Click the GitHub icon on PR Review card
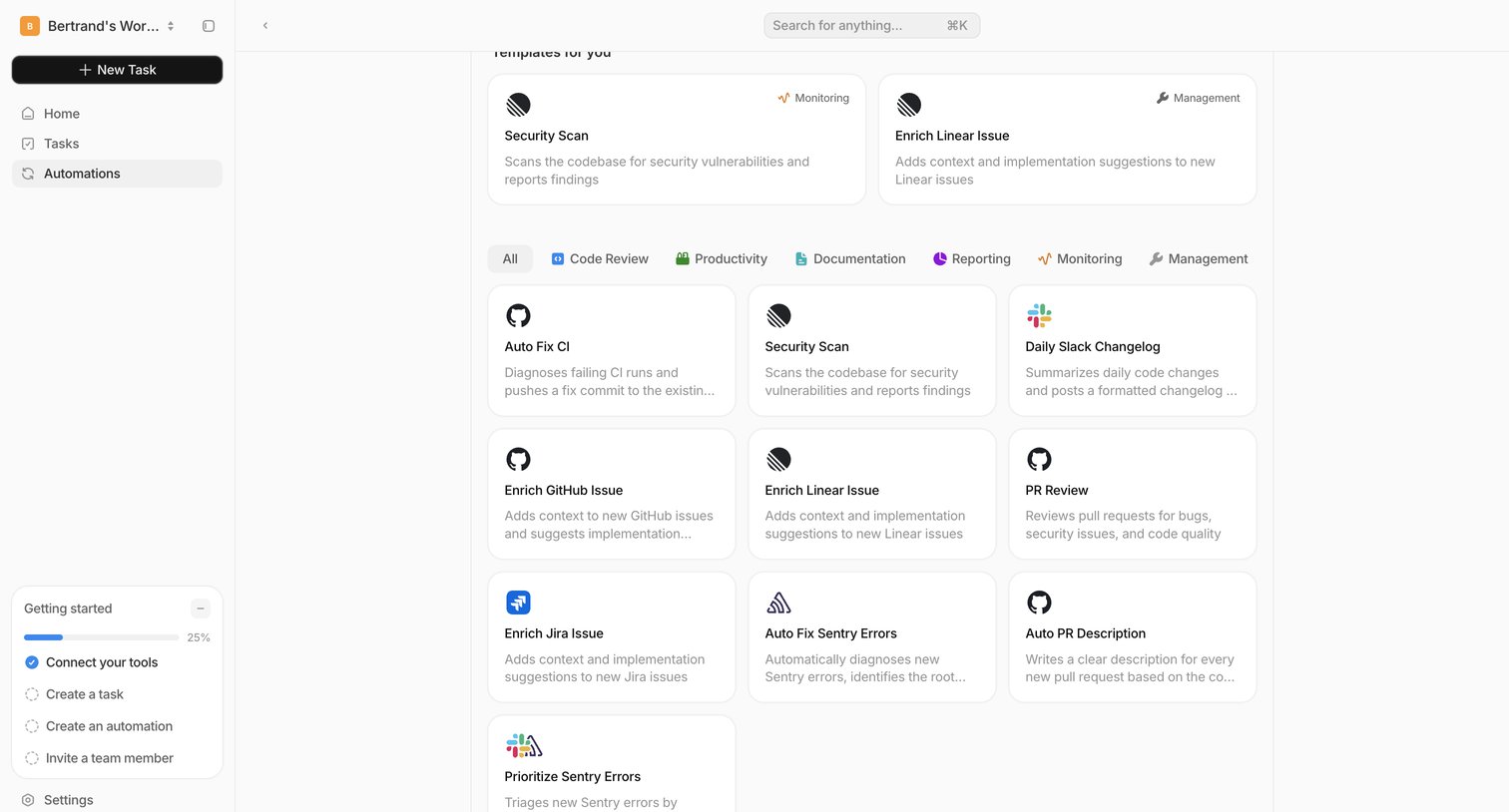This screenshot has width=1509, height=812. [x=1039, y=459]
